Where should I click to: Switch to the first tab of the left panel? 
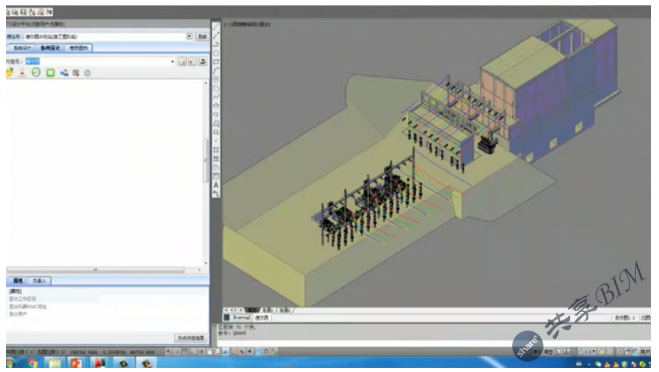22,48
